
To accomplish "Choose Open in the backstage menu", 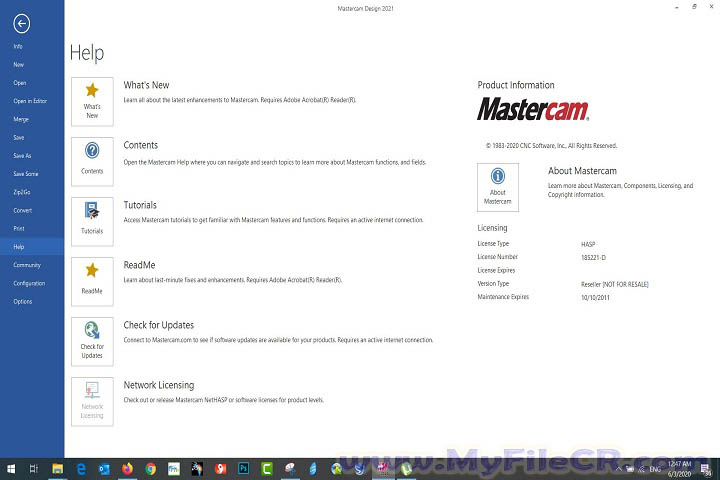I will click(20, 83).
